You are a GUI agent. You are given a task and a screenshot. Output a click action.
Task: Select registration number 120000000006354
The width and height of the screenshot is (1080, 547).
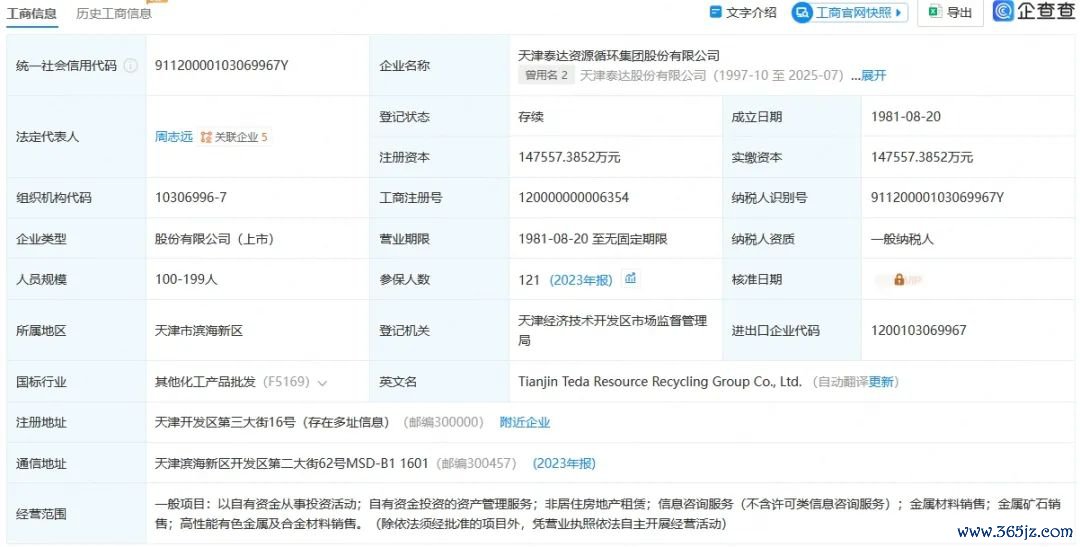[574, 198]
